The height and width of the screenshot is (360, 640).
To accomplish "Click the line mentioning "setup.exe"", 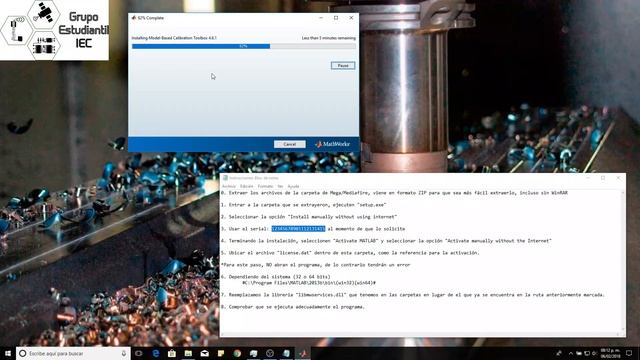I will [303, 205].
